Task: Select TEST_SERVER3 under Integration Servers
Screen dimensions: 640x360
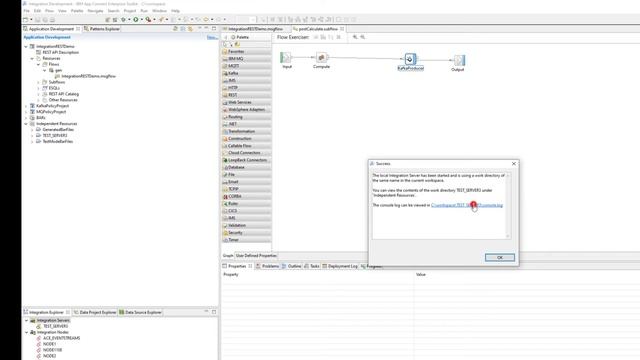Action: tap(52, 327)
